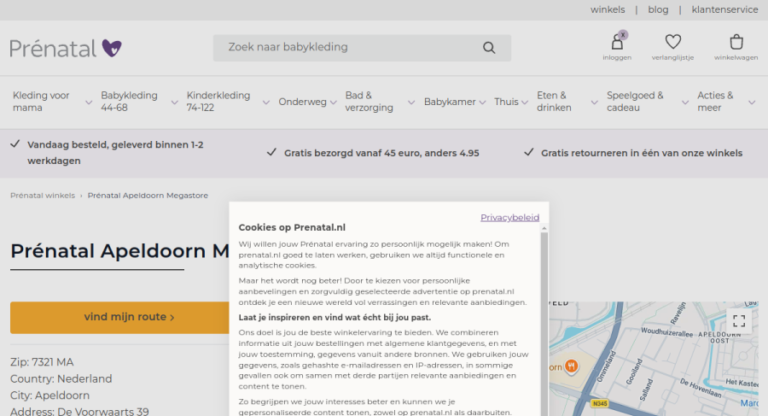
Task: Expand the 'Kinderkleding 74-122' menu chevron
Action: 266,102
